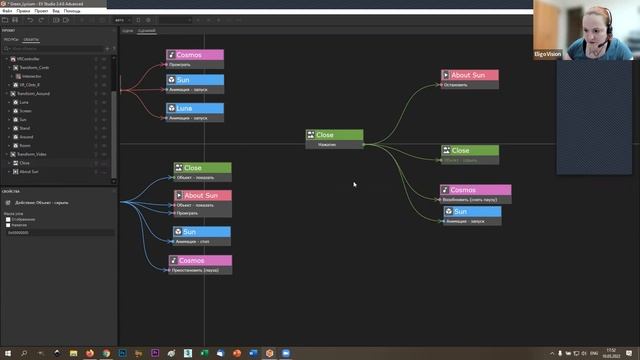Click the Transform_Around node icon in tree

click(13, 93)
